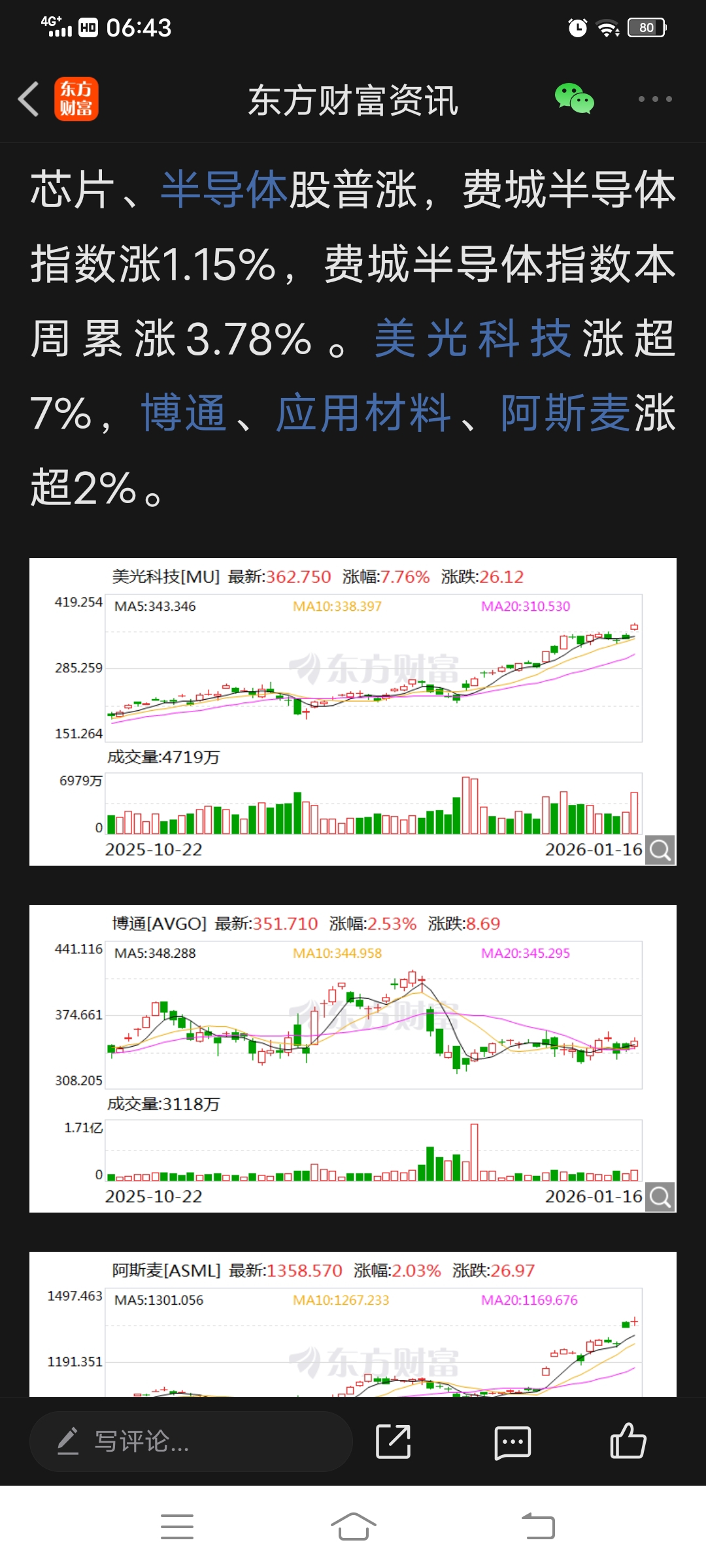Open the 应用材料 stock link
This screenshot has width=706, height=1568.
(363, 413)
